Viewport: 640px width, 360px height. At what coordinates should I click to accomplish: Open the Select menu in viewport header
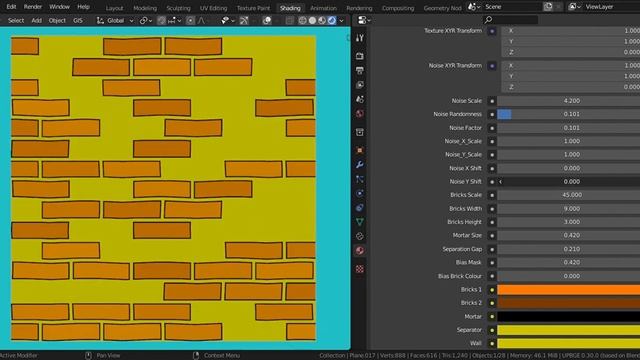[16, 20]
